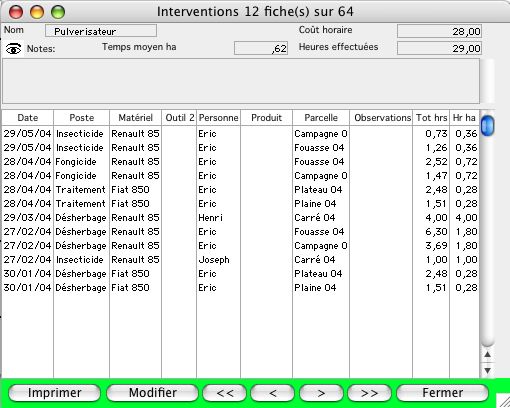Go to next record with > button
510x408 pixels.
click(321, 393)
